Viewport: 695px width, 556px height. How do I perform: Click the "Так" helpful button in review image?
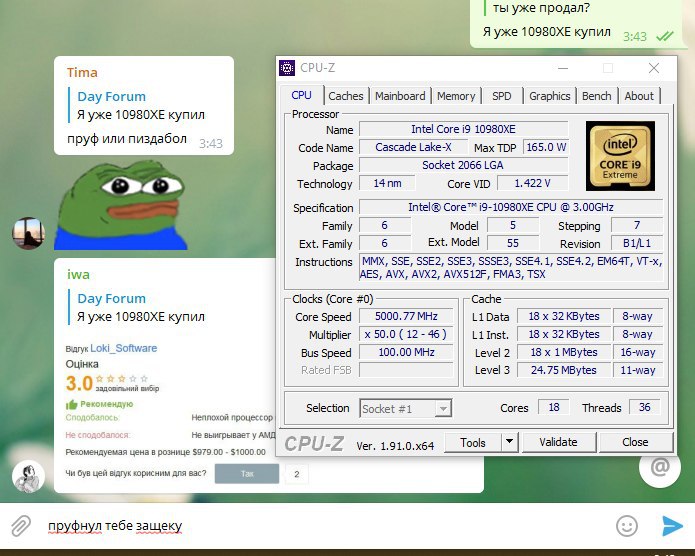[247, 474]
